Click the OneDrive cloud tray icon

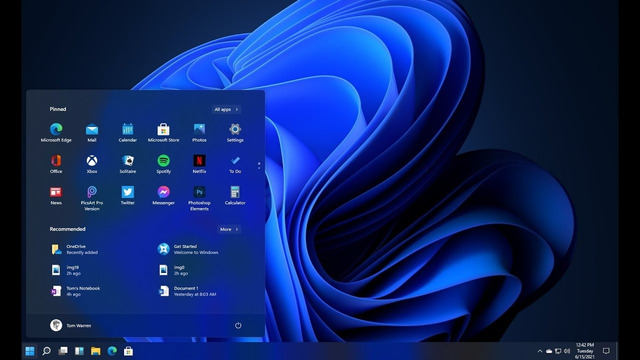pos(549,351)
